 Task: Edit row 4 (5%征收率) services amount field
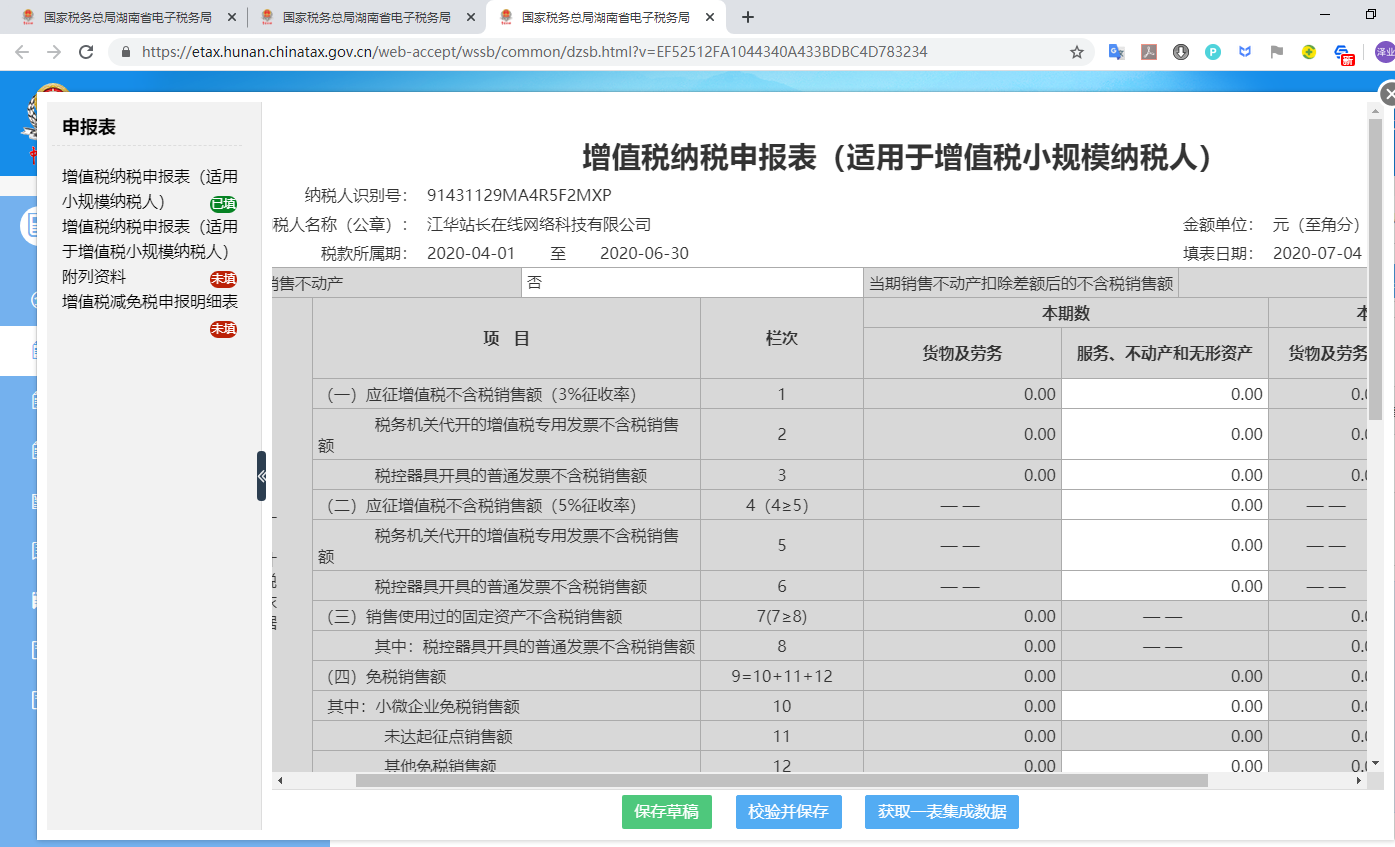[x=1165, y=505]
